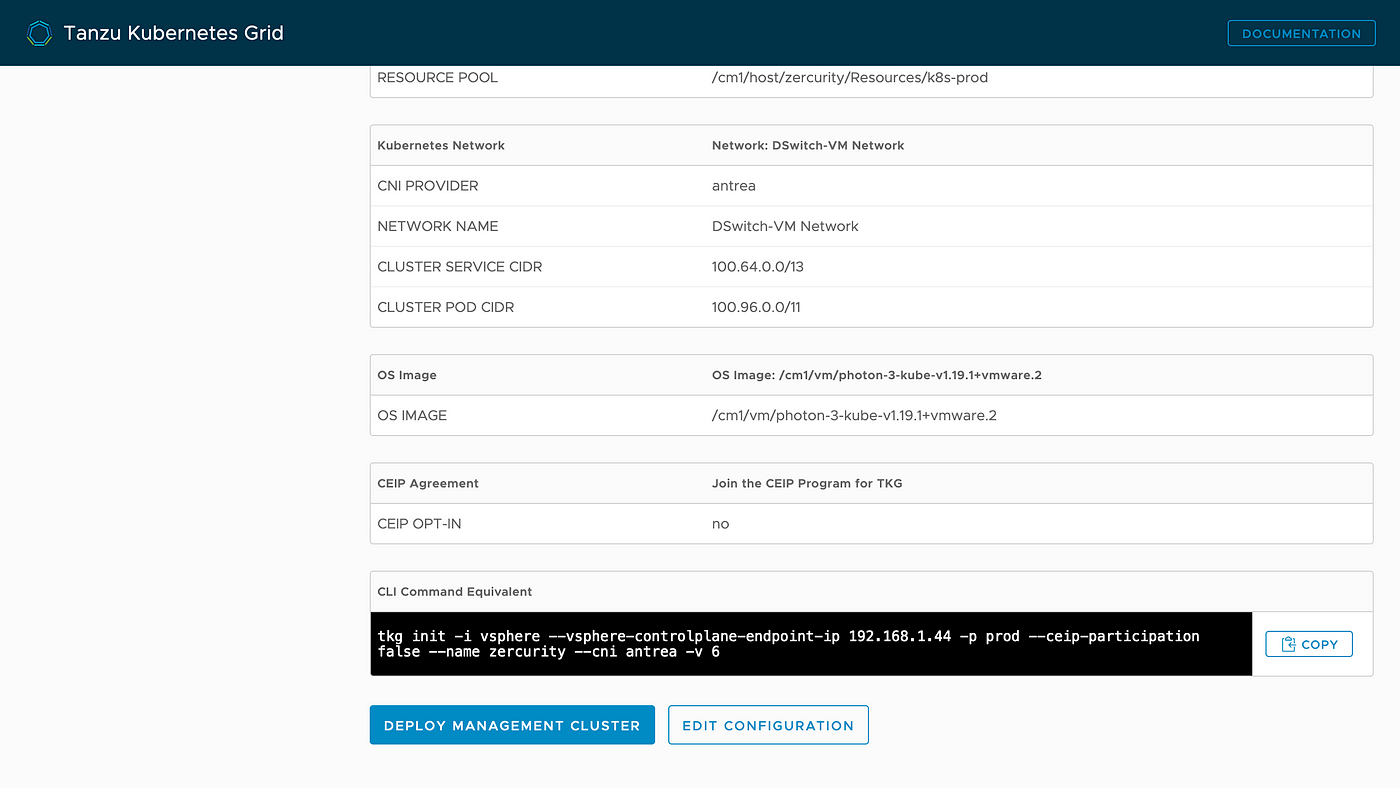1400x788 pixels.
Task: Click the RESOURCE POOL label
Action: tap(437, 77)
